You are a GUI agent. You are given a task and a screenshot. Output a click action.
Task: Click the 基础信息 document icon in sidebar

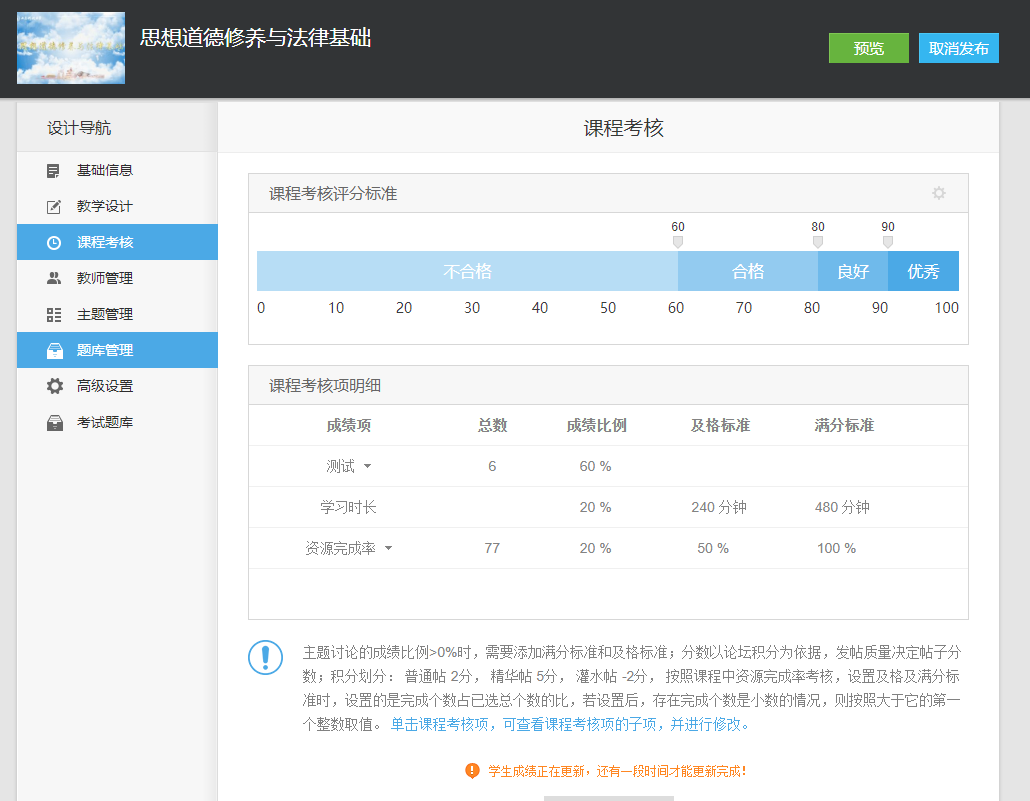pyautogui.click(x=54, y=171)
